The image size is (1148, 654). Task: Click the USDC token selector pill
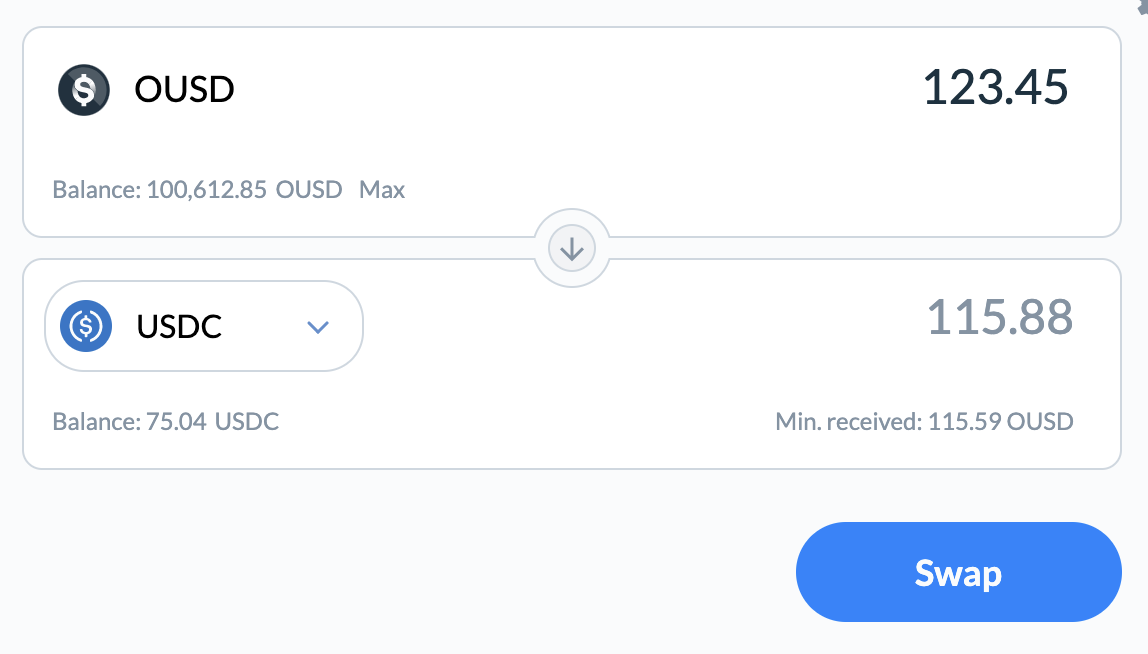[x=203, y=326]
